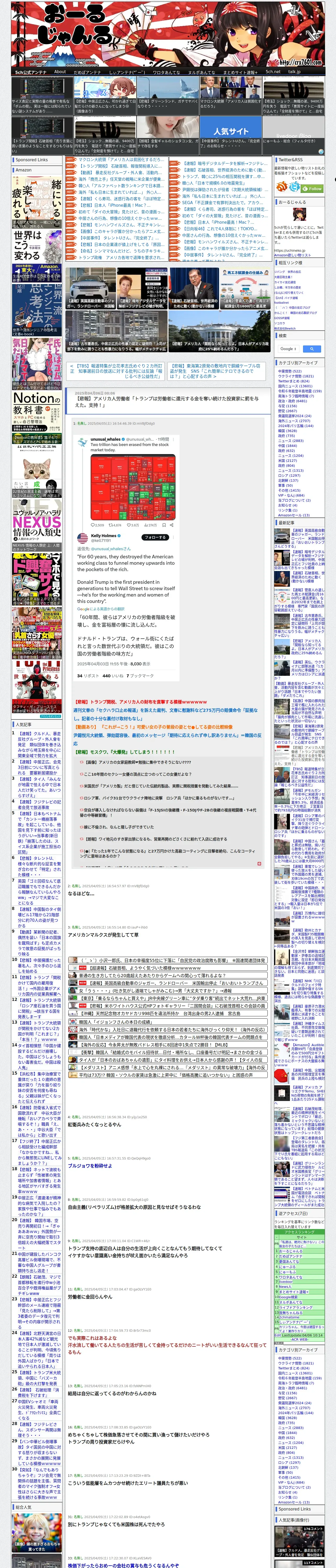Click the share icon on the unusual_whales tweet
Viewport: 336px width, 1568px height.
click(171, 525)
